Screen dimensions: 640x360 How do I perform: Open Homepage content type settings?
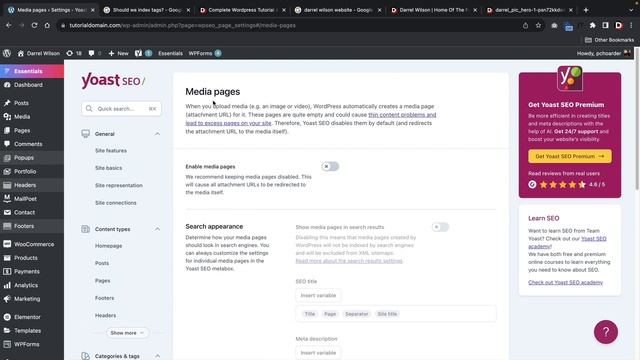click(x=109, y=246)
